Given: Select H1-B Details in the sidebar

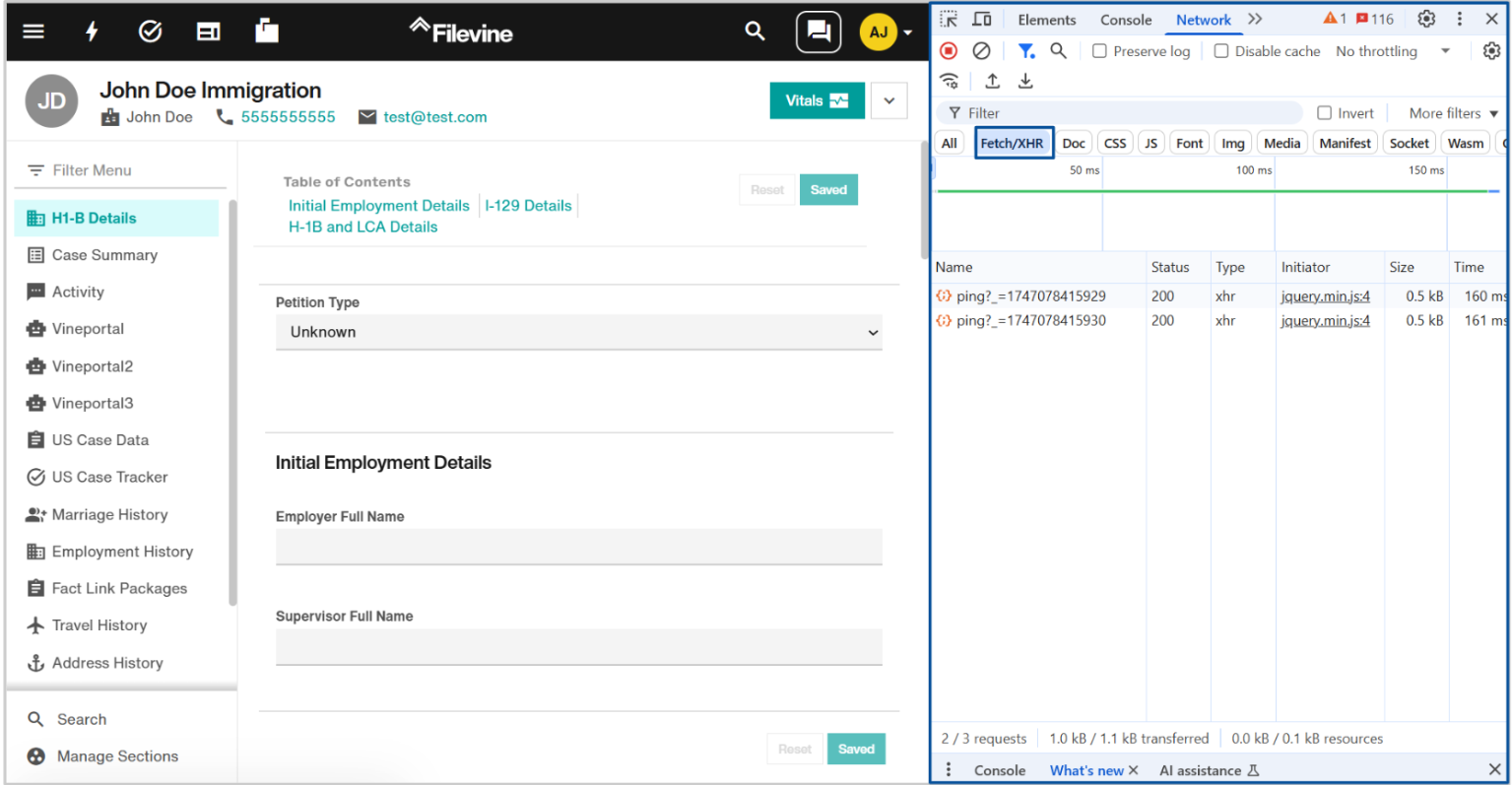Looking at the screenshot, I should coord(116,219).
